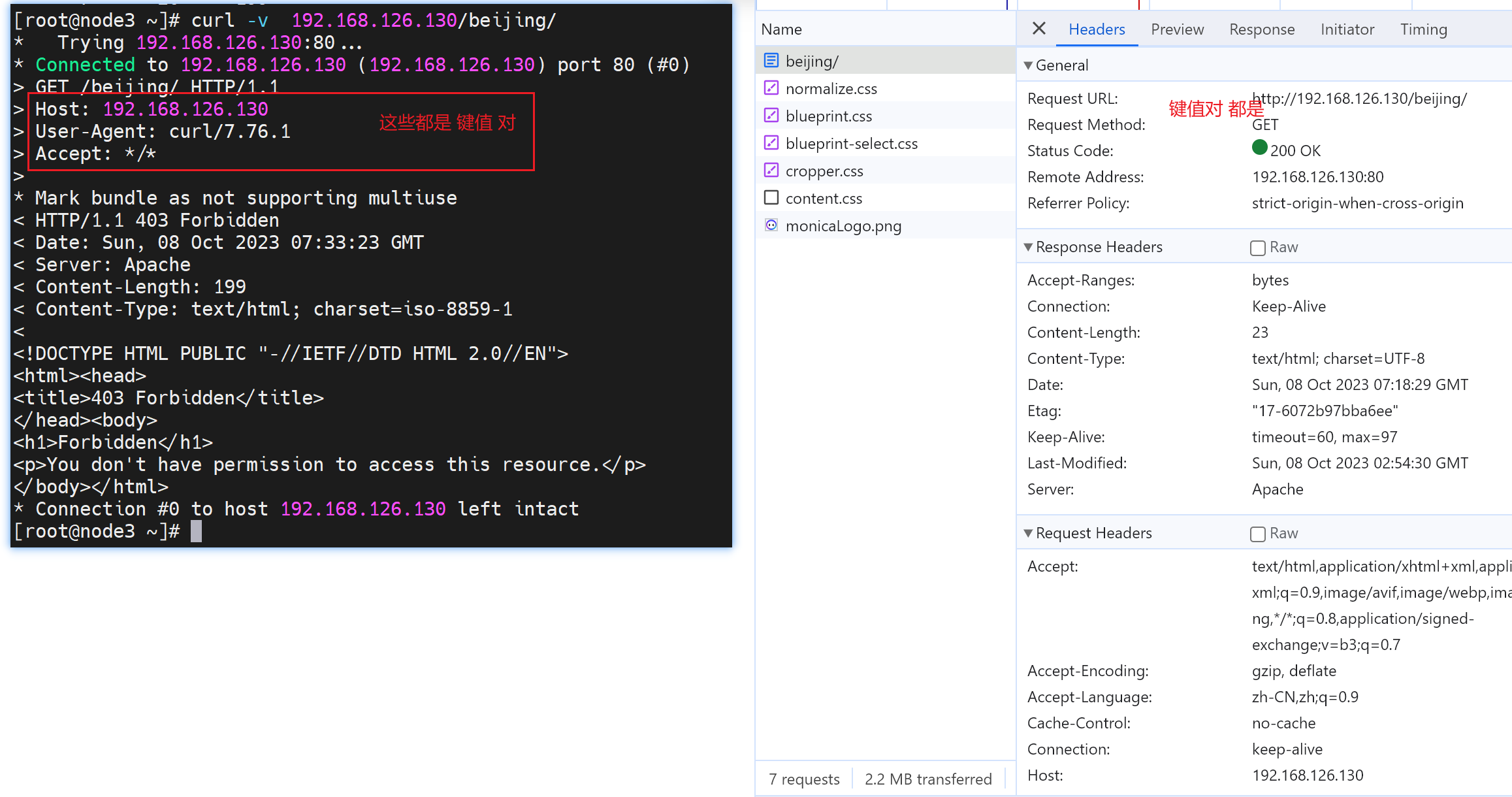
Task: Switch to the Preview tab
Action: (1177, 29)
